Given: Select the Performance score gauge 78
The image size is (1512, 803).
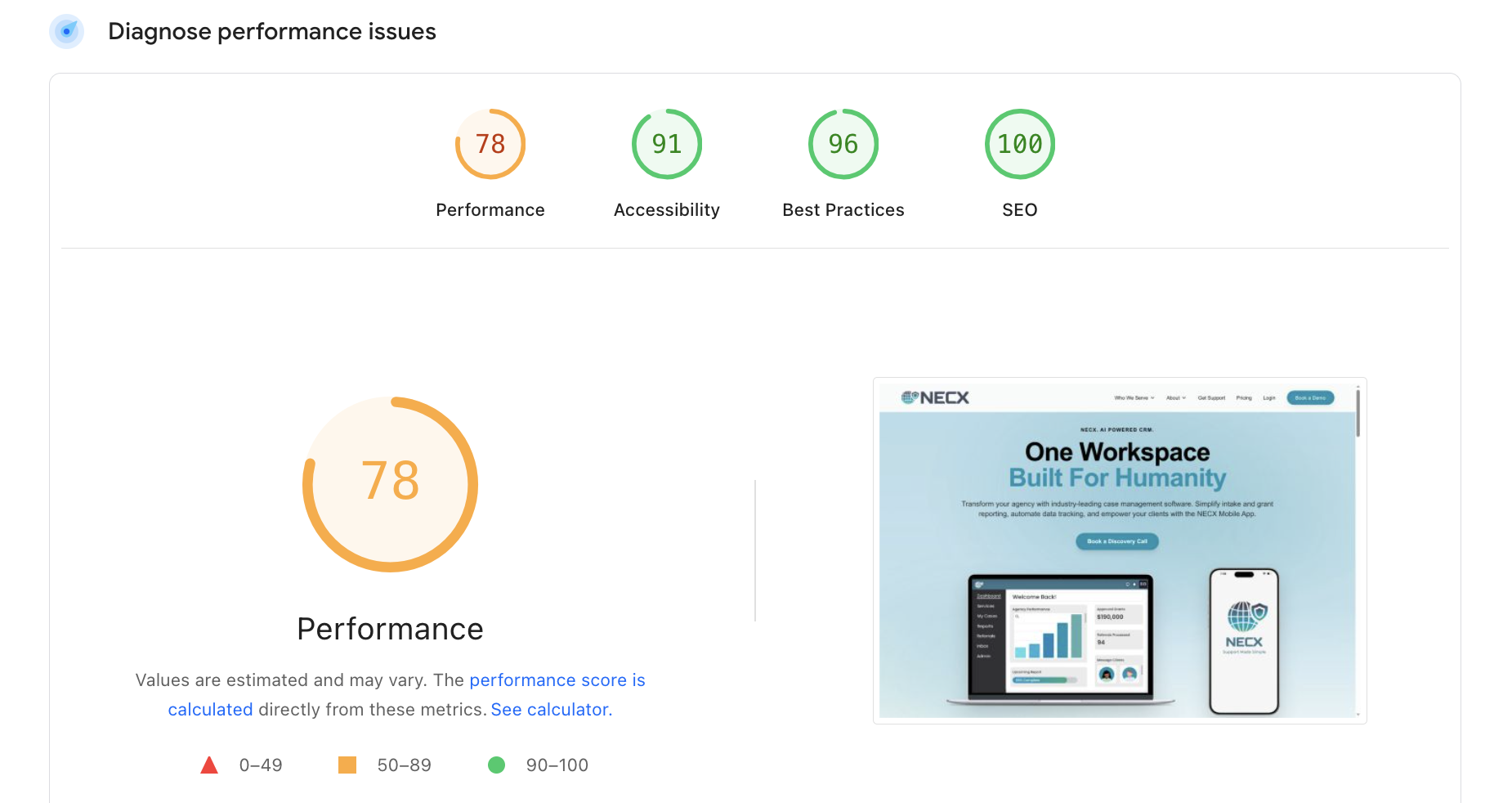Looking at the screenshot, I should [490, 144].
